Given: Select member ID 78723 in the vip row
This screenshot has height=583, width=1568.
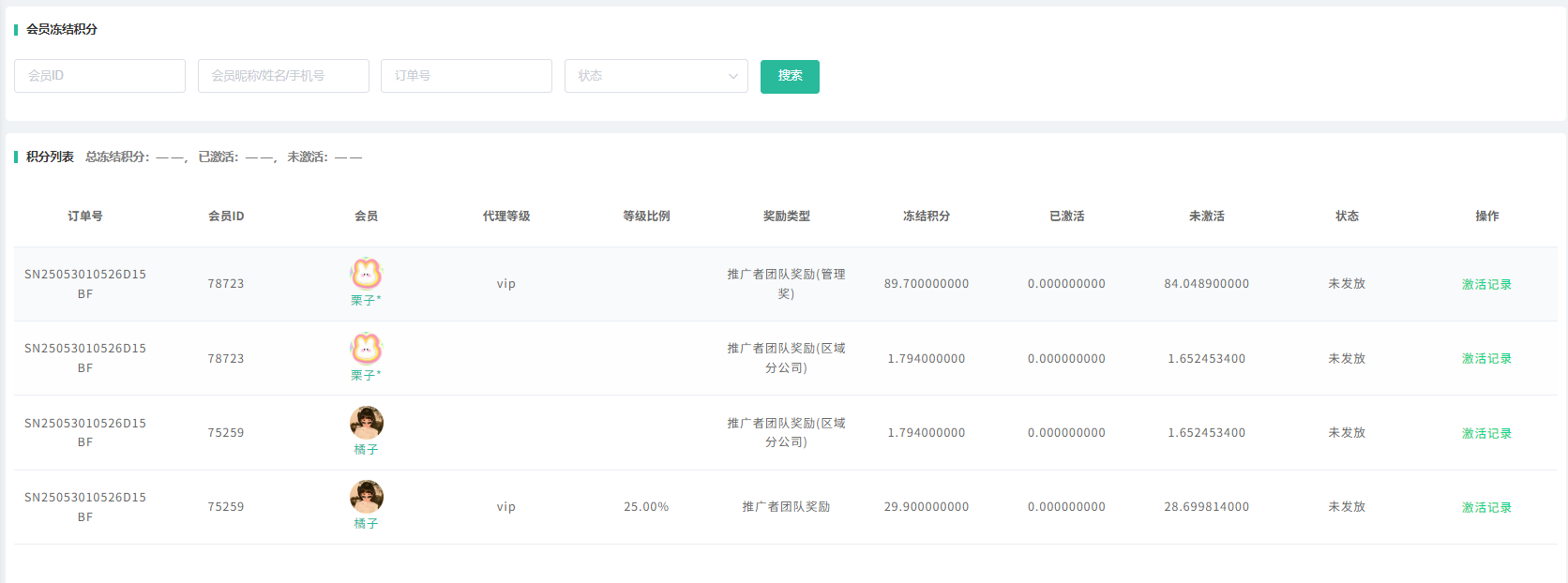Looking at the screenshot, I should [x=226, y=284].
